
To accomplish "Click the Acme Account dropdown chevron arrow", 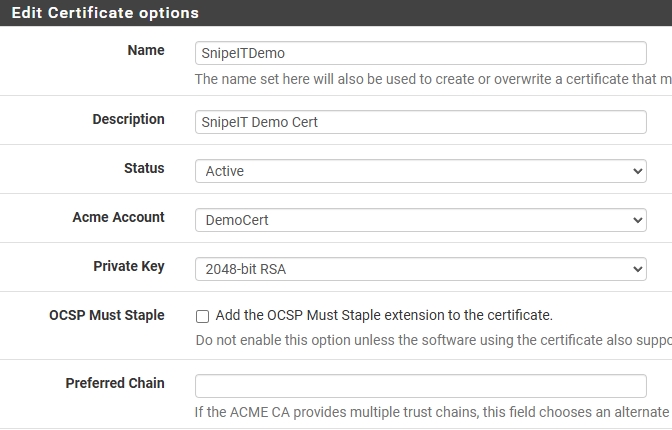I will [637, 220].
